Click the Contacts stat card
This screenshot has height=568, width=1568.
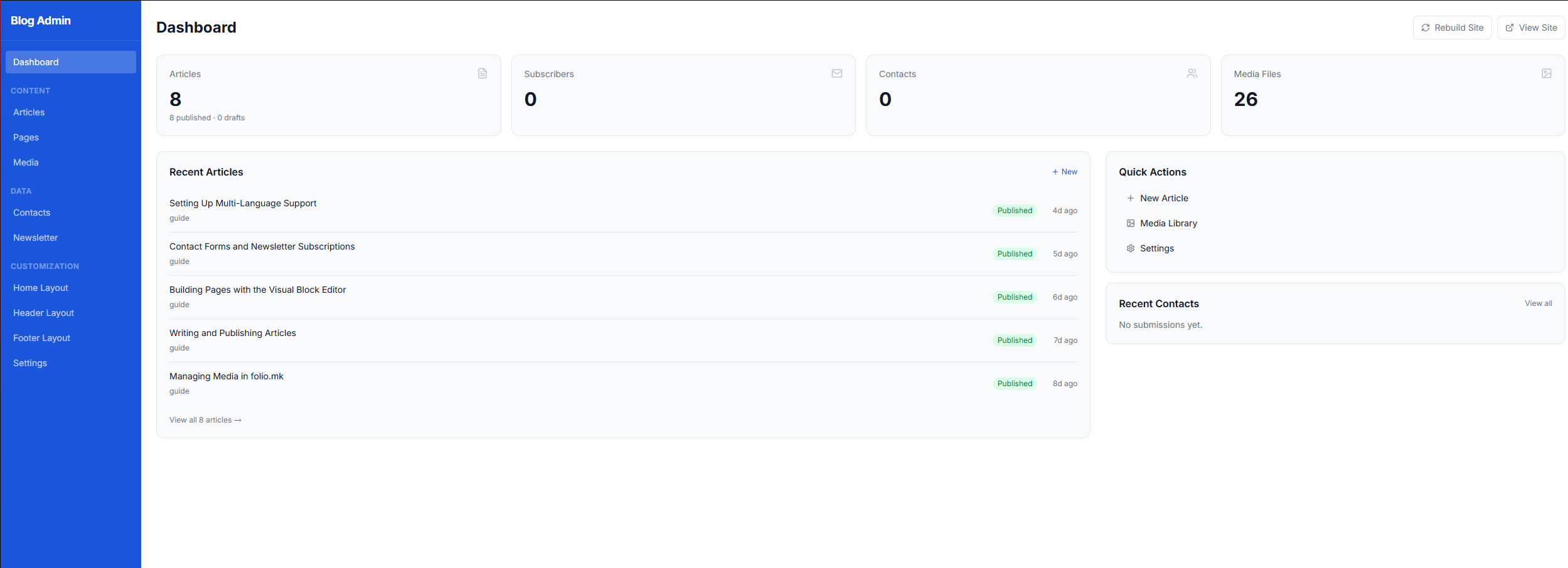coord(1038,95)
